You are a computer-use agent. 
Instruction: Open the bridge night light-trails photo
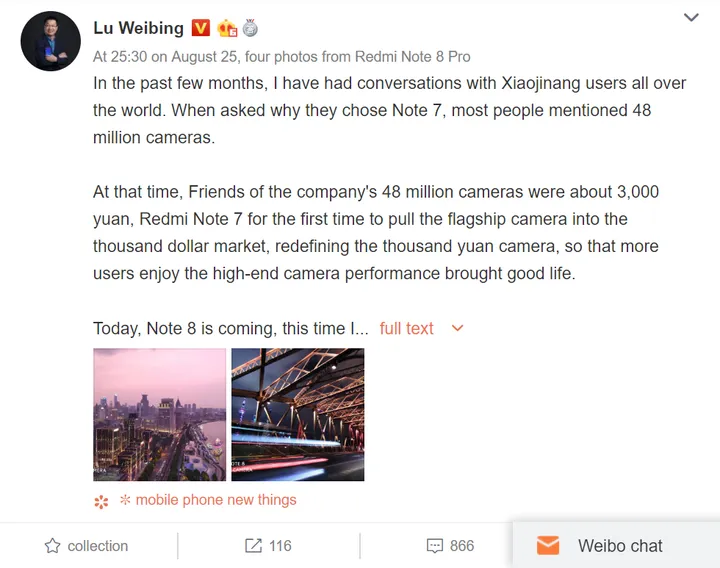click(x=297, y=415)
